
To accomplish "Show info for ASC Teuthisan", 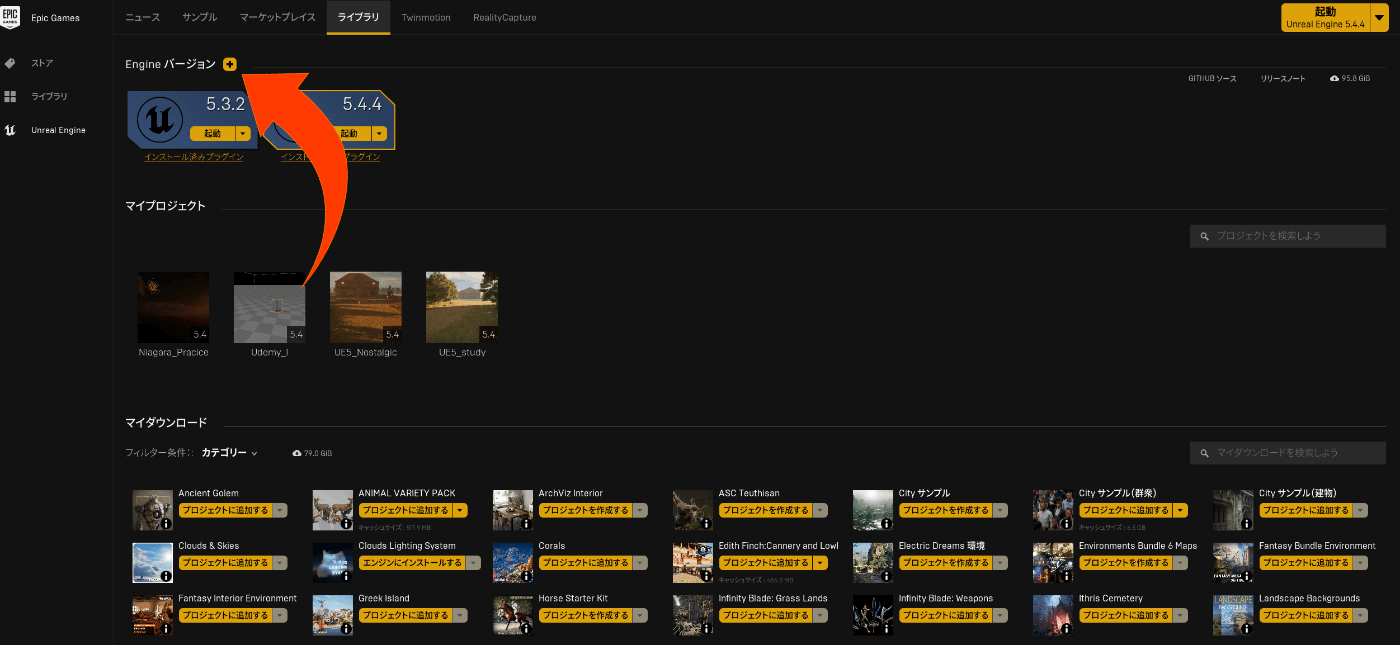I will tap(706, 523).
